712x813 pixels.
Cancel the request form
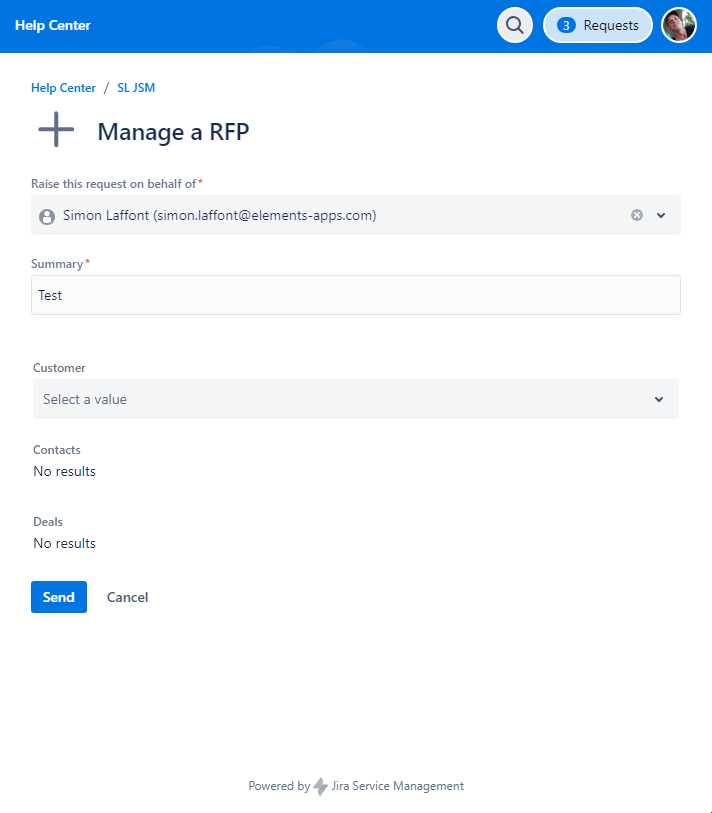[x=127, y=597]
